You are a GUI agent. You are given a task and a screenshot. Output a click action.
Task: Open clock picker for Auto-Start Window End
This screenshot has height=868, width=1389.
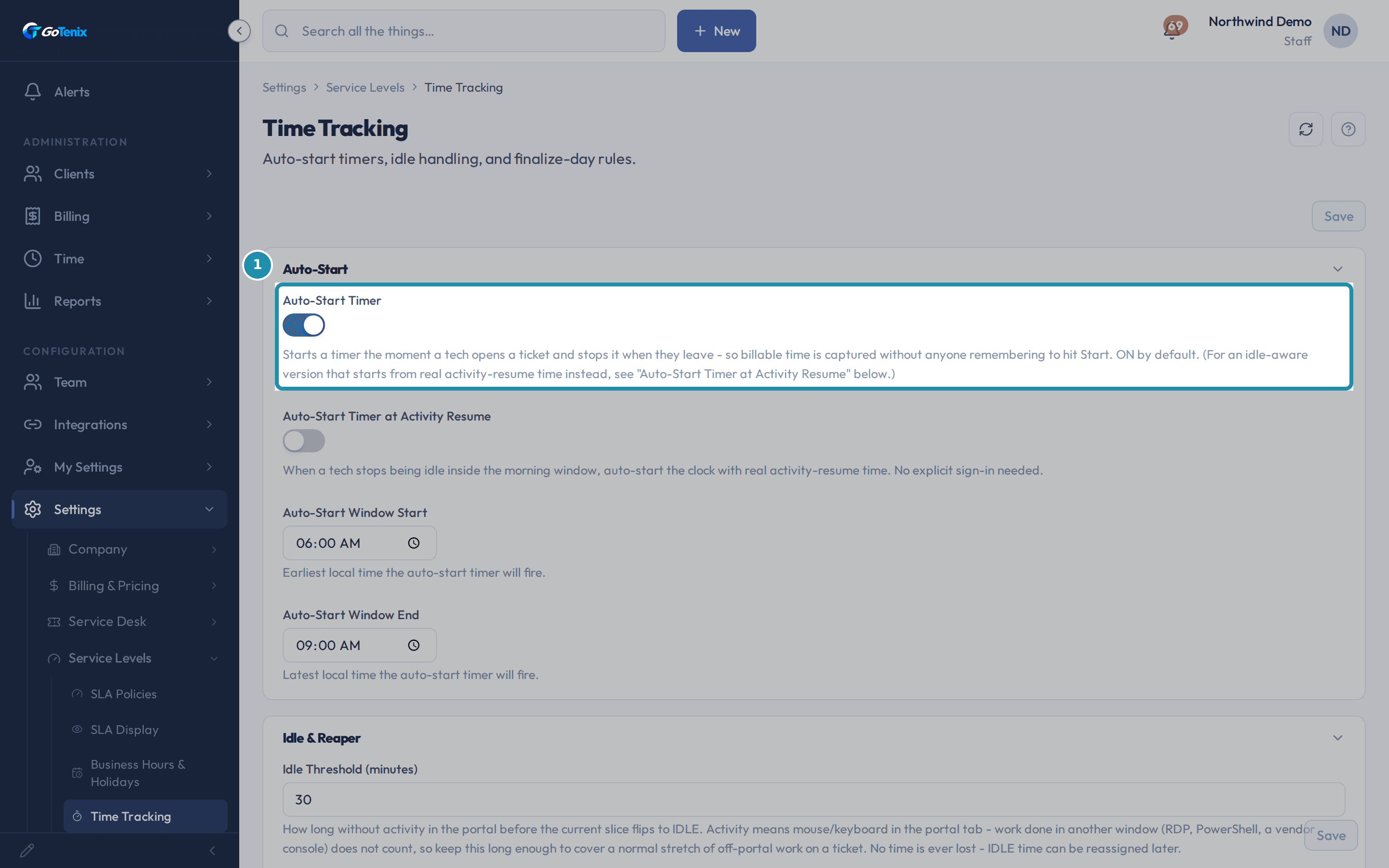point(413,645)
